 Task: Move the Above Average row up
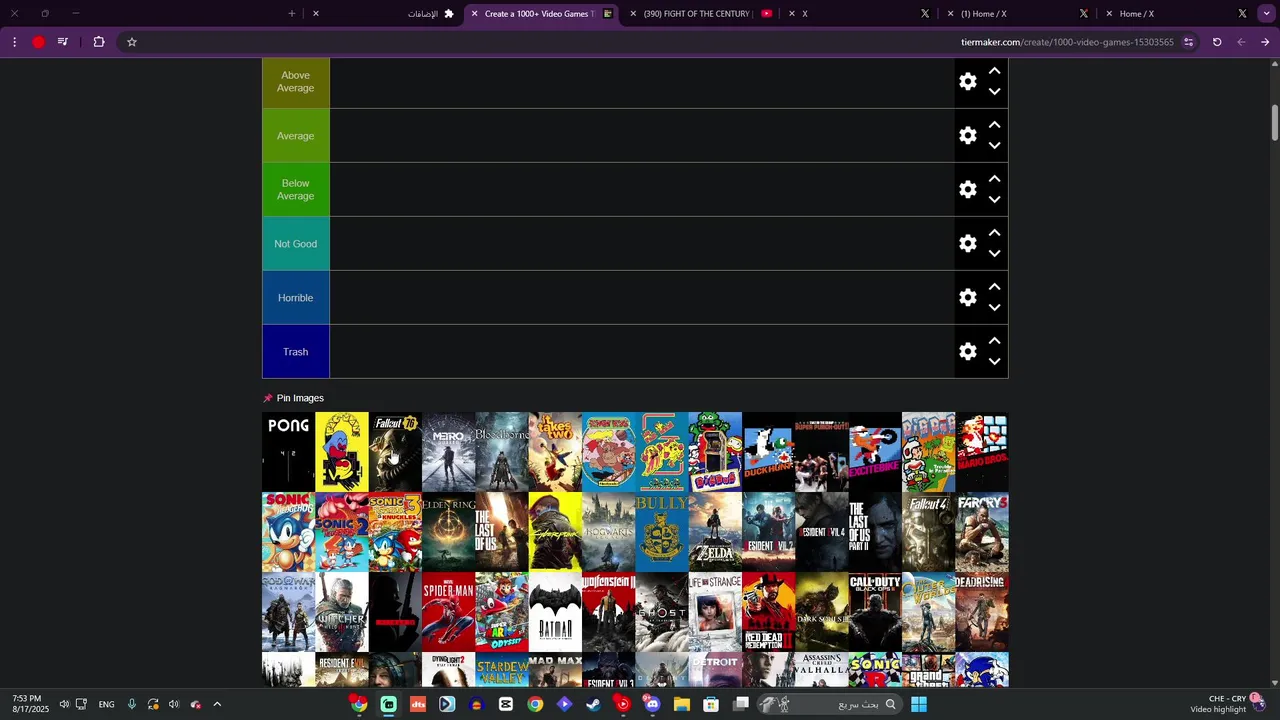(994, 71)
